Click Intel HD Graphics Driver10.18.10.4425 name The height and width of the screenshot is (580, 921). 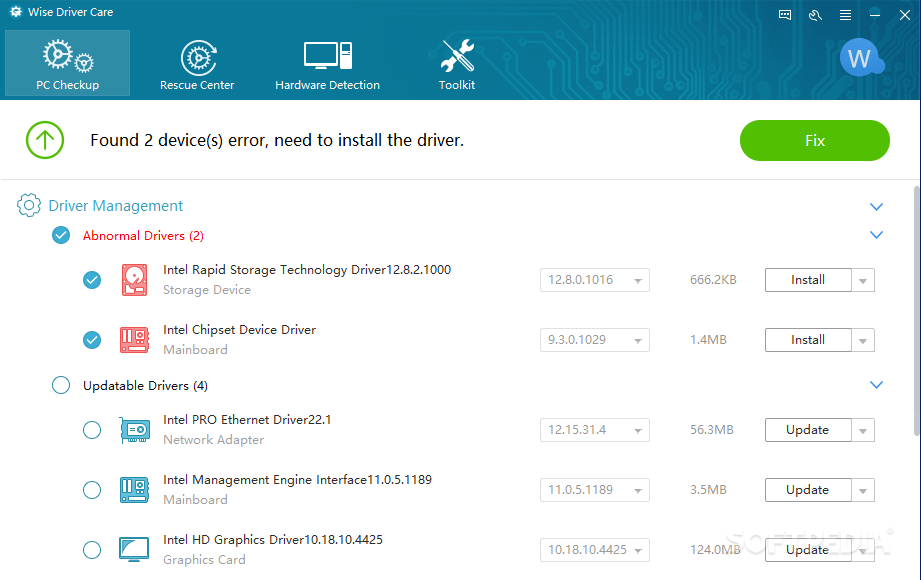(273, 539)
